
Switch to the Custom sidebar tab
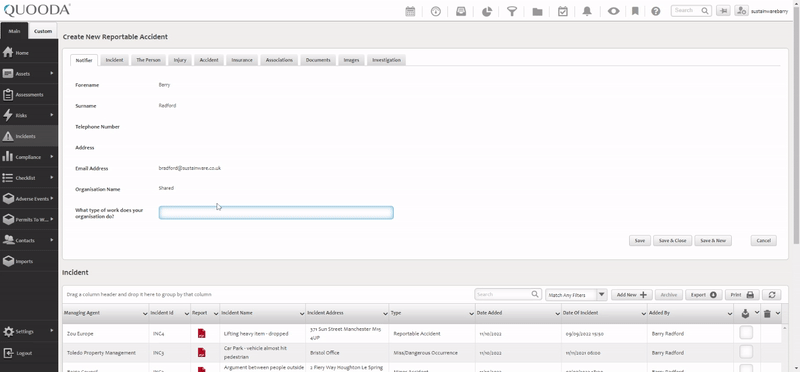point(43,31)
